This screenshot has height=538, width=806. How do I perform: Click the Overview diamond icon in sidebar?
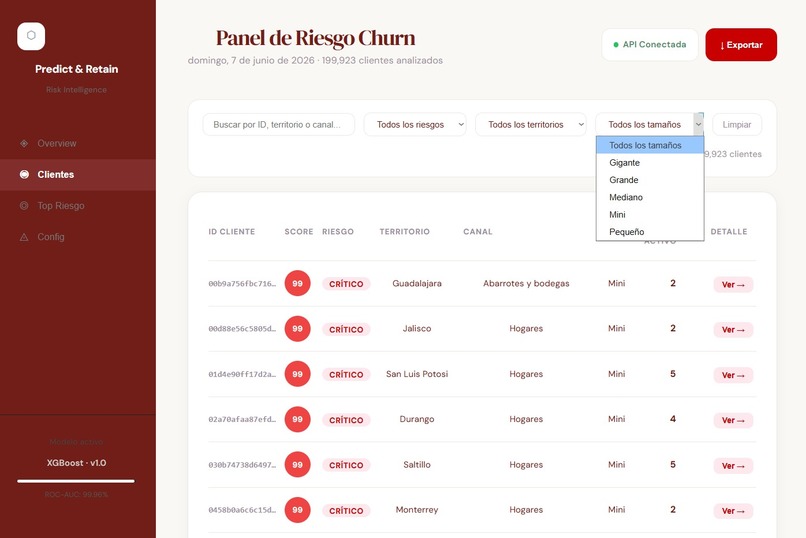[24, 143]
